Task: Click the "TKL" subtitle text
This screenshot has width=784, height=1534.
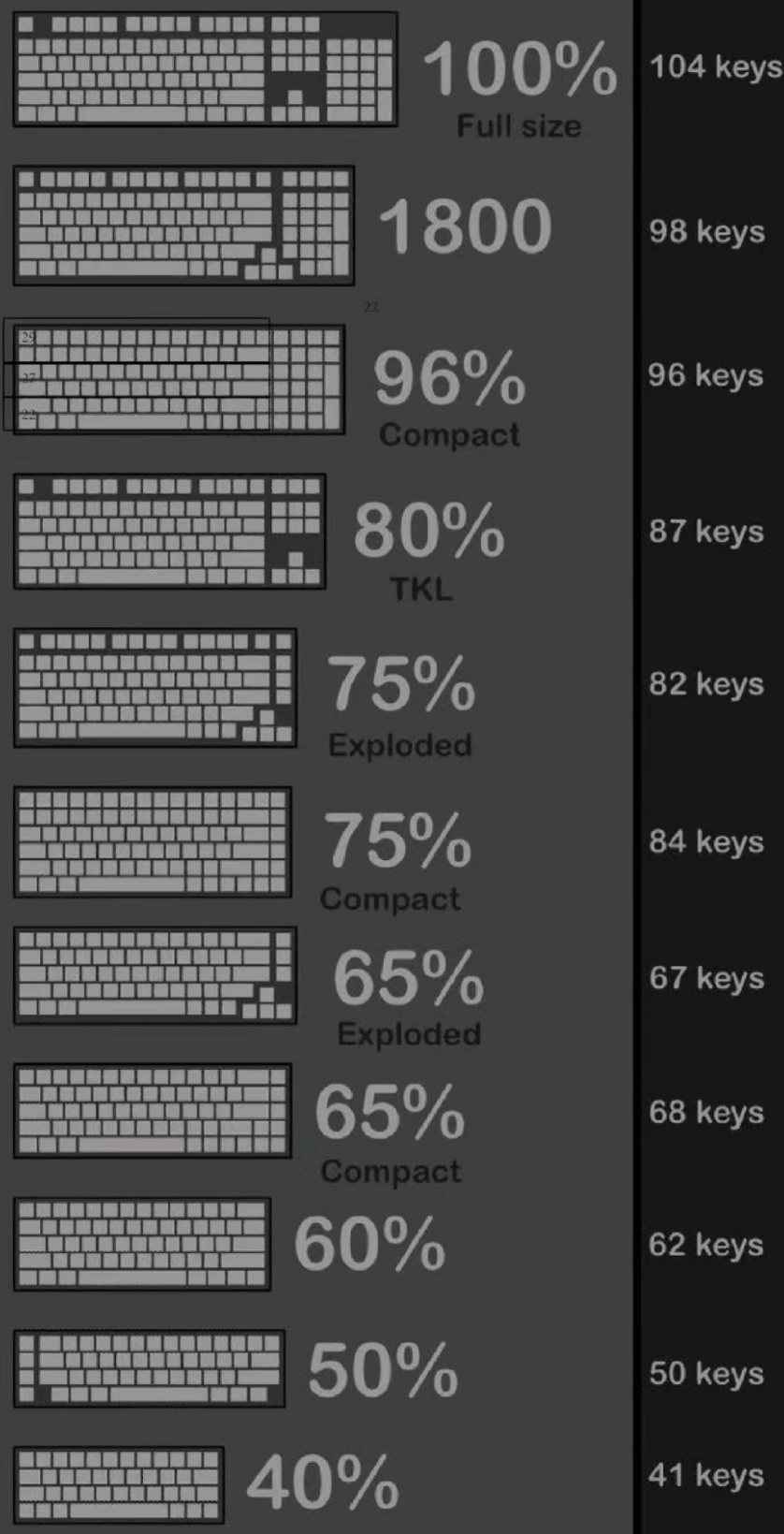Action: pos(421,590)
